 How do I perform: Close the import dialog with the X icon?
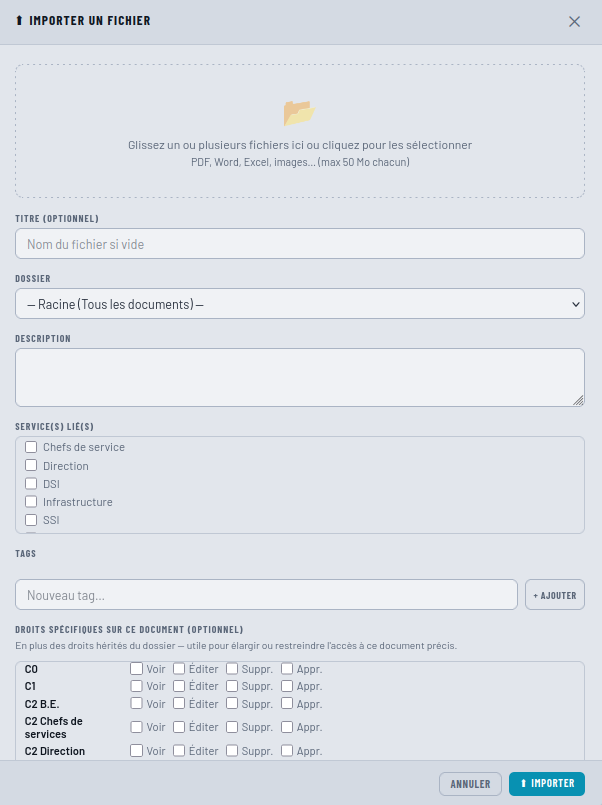coord(574,22)
